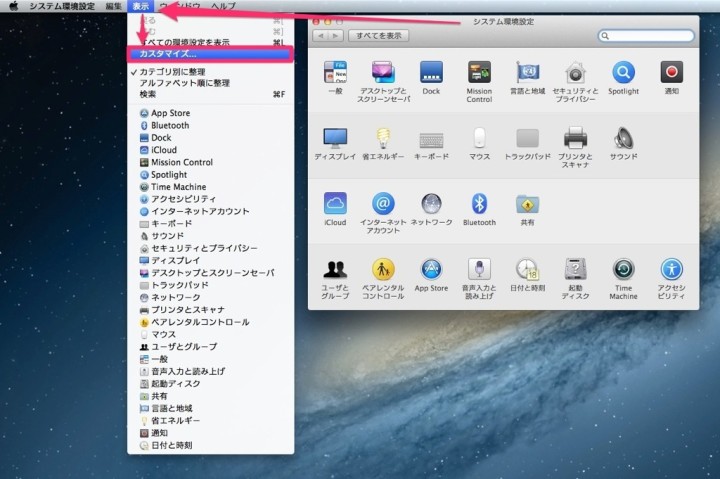
Task: Open ペアレンタルコントロール icon in window
Action: click(x=383, y=269)
